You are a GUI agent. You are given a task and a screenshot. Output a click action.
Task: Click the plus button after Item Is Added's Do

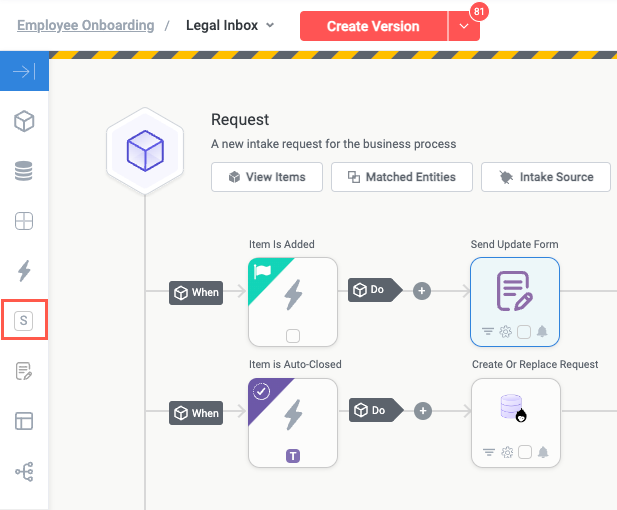tap(422, 291)
